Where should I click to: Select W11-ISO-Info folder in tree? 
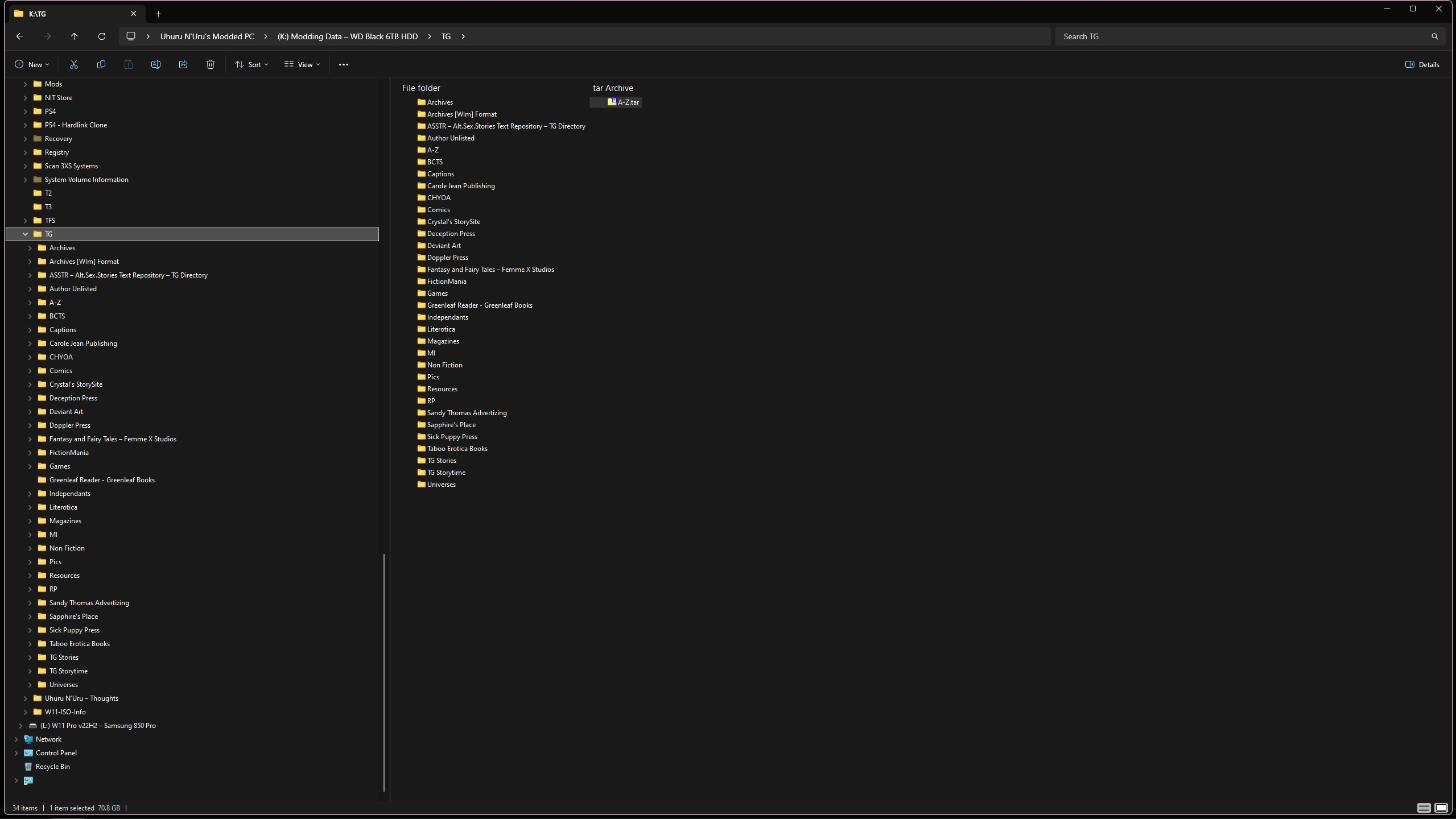(x=65, y=712)
